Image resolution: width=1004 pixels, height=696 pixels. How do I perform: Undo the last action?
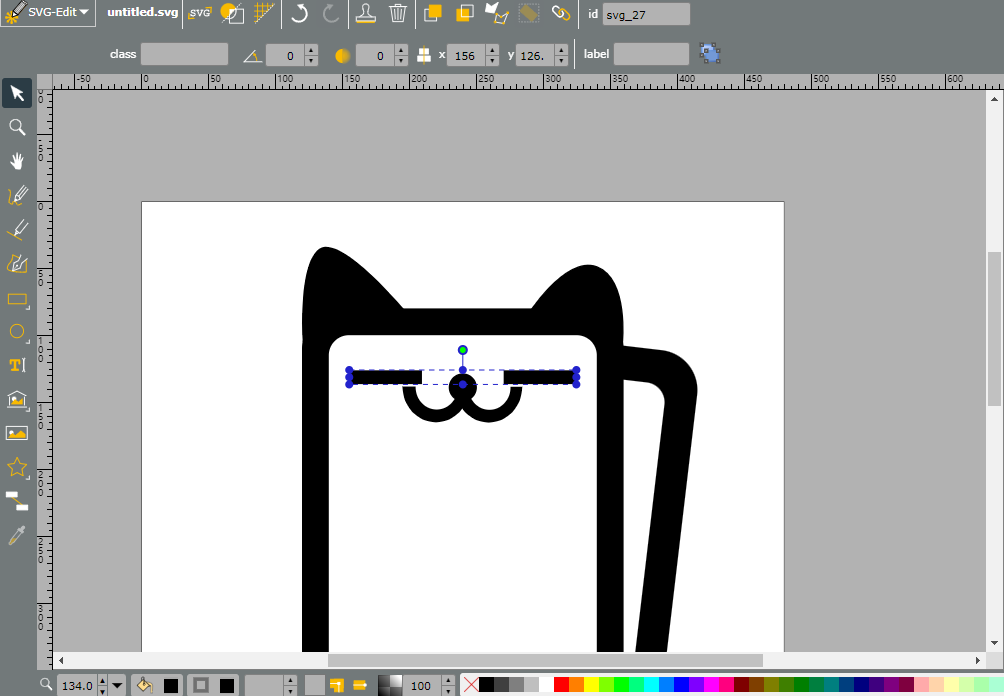tap(299, 13)
